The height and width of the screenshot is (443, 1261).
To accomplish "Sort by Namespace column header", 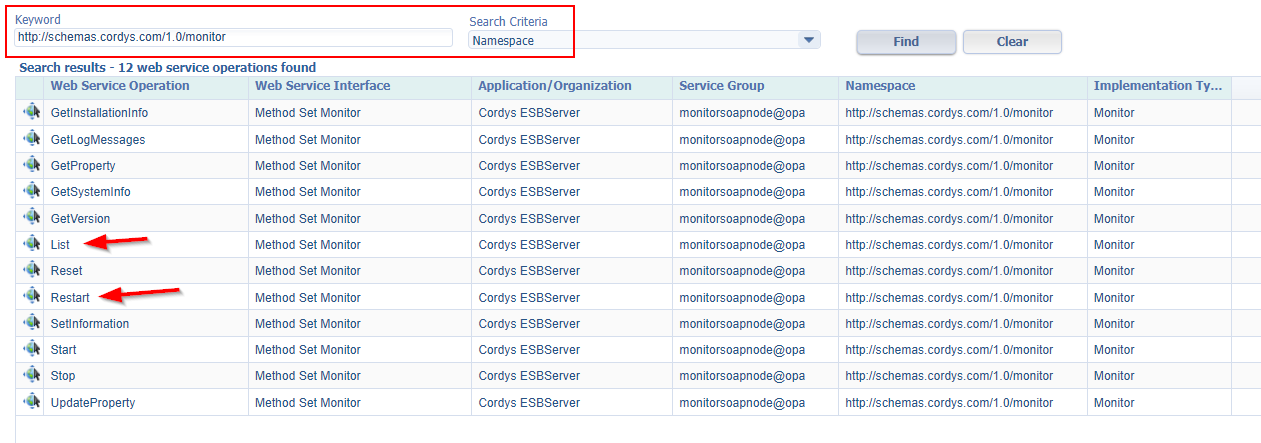I will (880, 86).
